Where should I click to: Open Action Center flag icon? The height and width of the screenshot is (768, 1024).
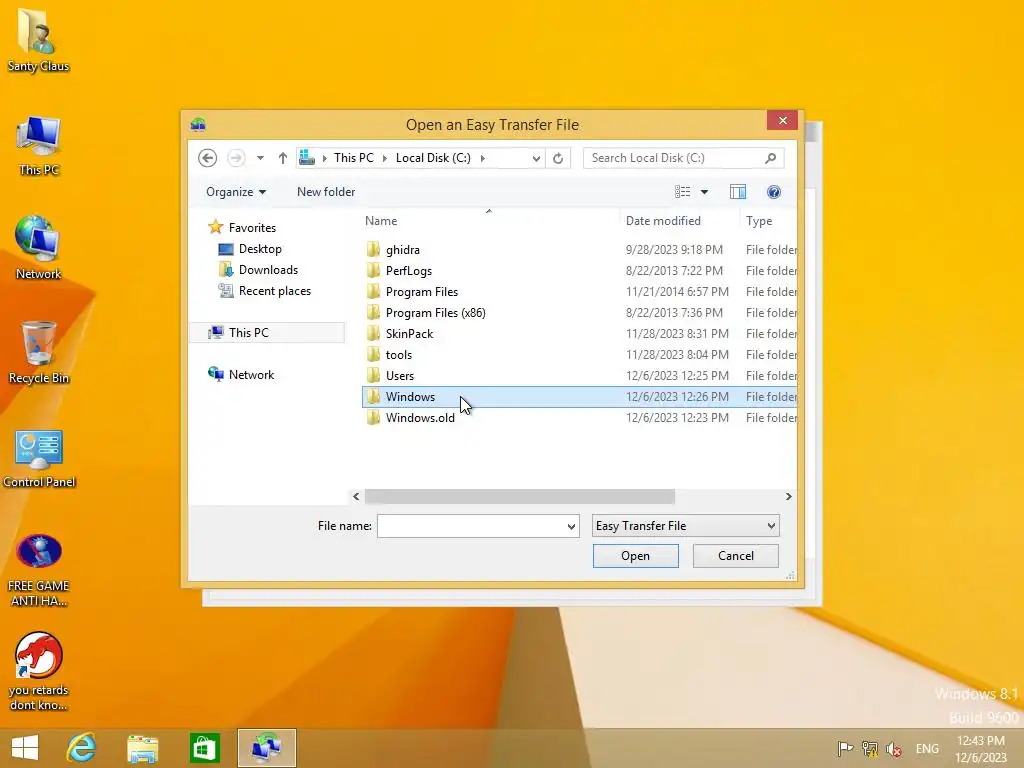(845, 748)
